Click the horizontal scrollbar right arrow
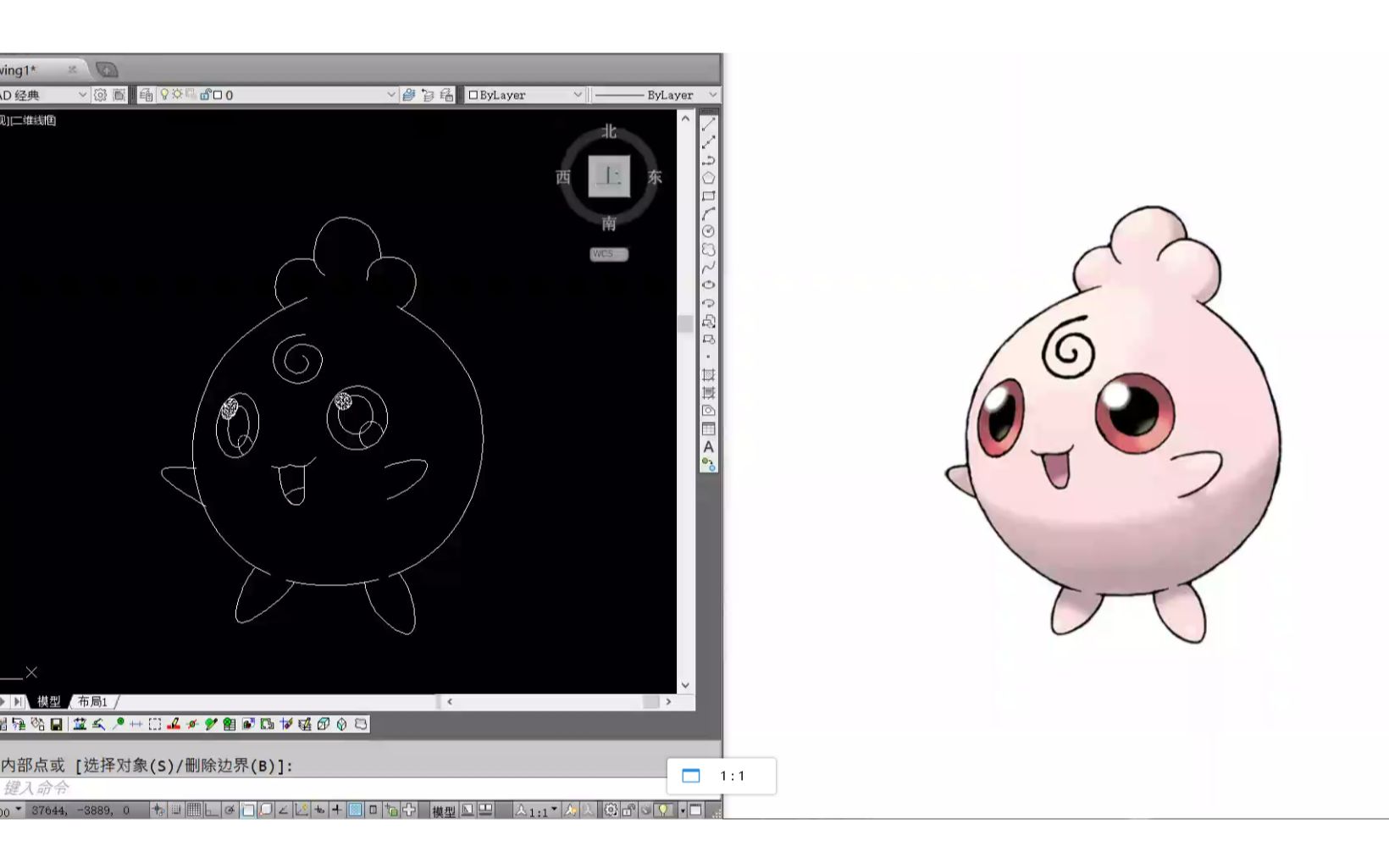Screen dimensions: 1389x868 668,701
